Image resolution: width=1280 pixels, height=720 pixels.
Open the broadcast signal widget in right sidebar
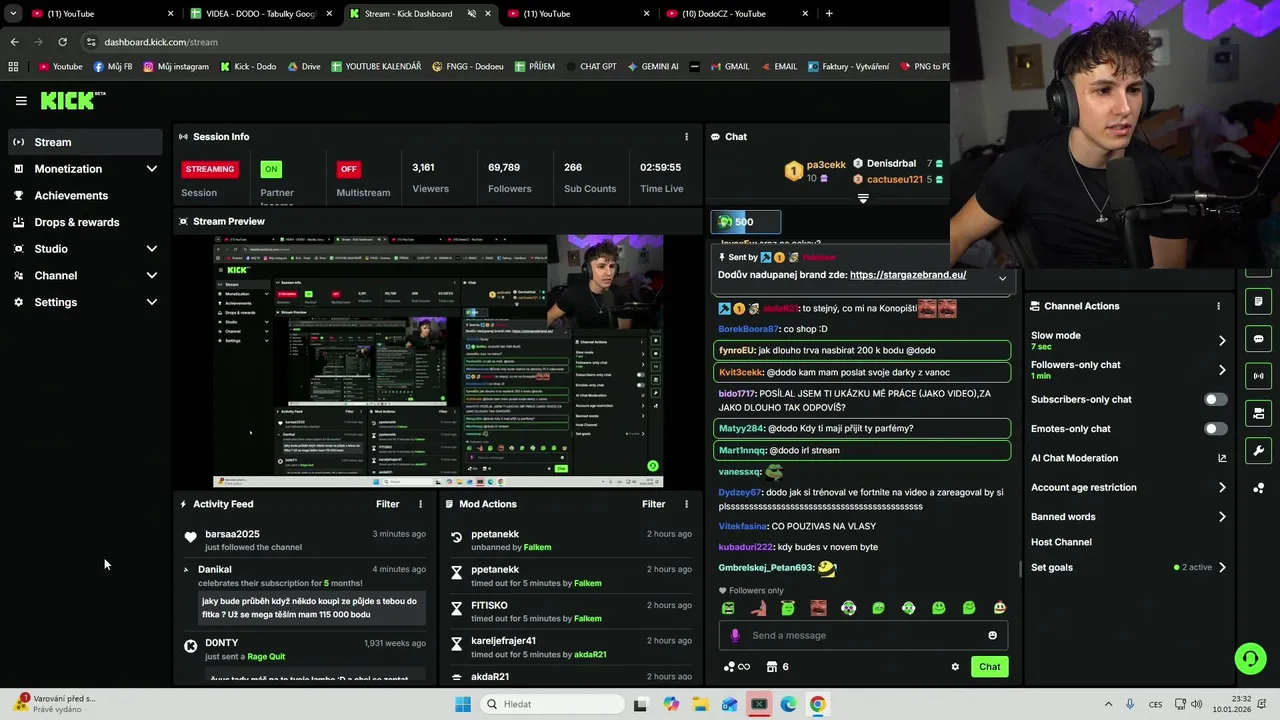click(1258, 376)
